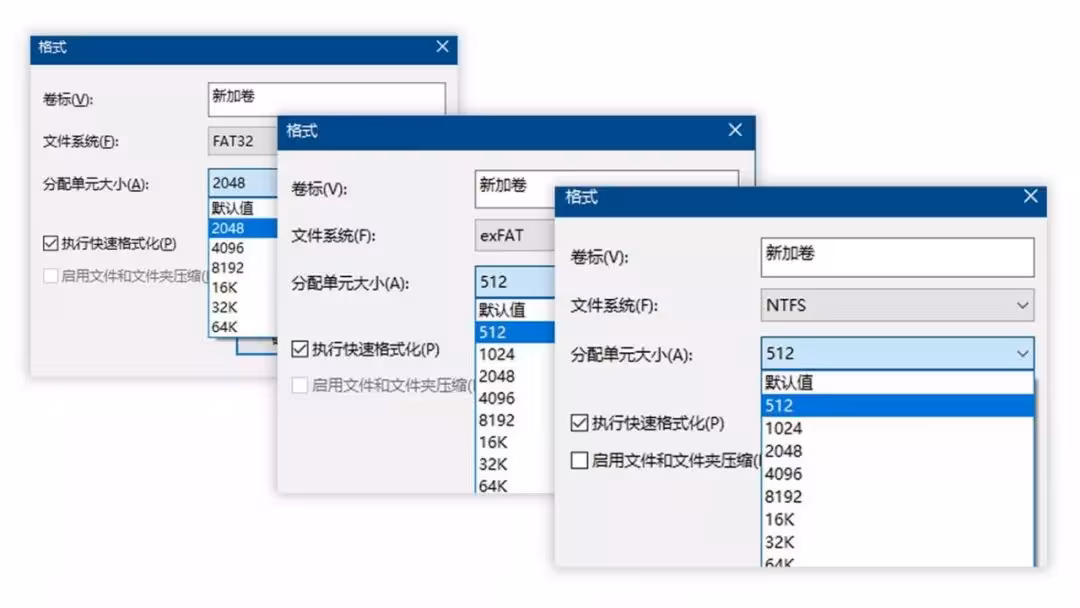
Task: Tick the disabled compression checkbox in FAT32 dialog
Action: (x=50, y=276)
